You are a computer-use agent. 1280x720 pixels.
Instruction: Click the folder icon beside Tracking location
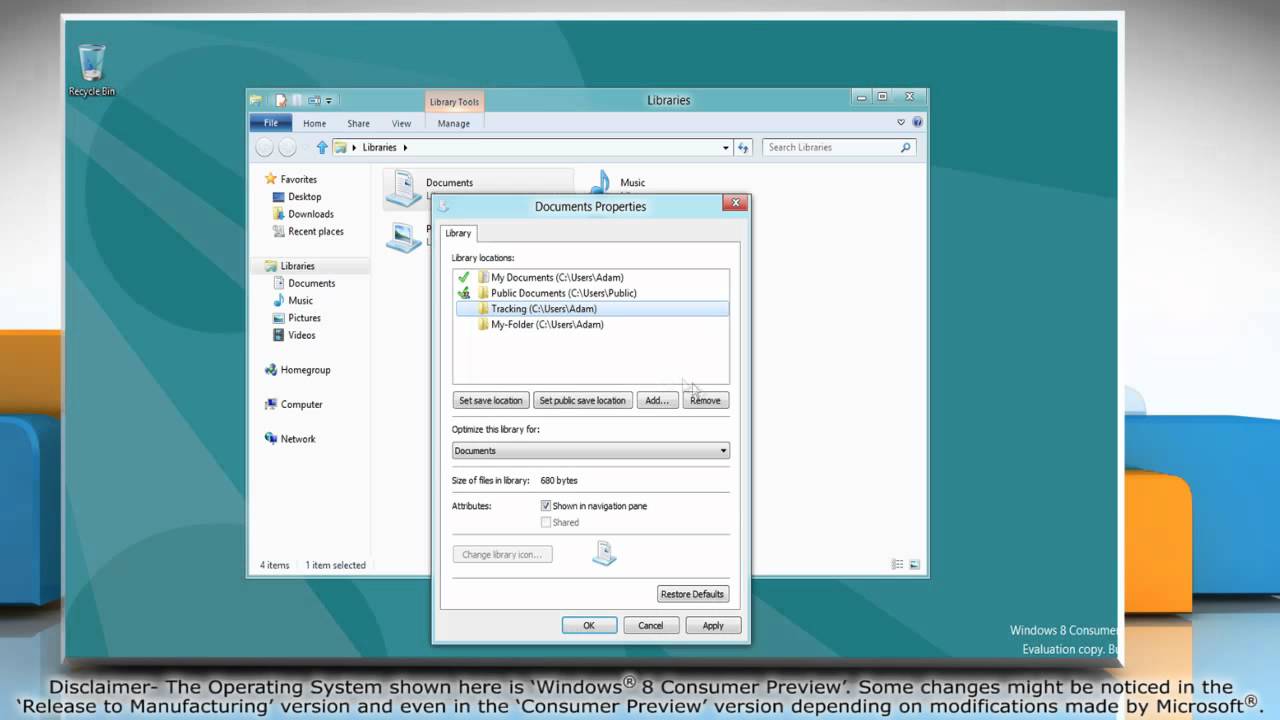[483, 309]
